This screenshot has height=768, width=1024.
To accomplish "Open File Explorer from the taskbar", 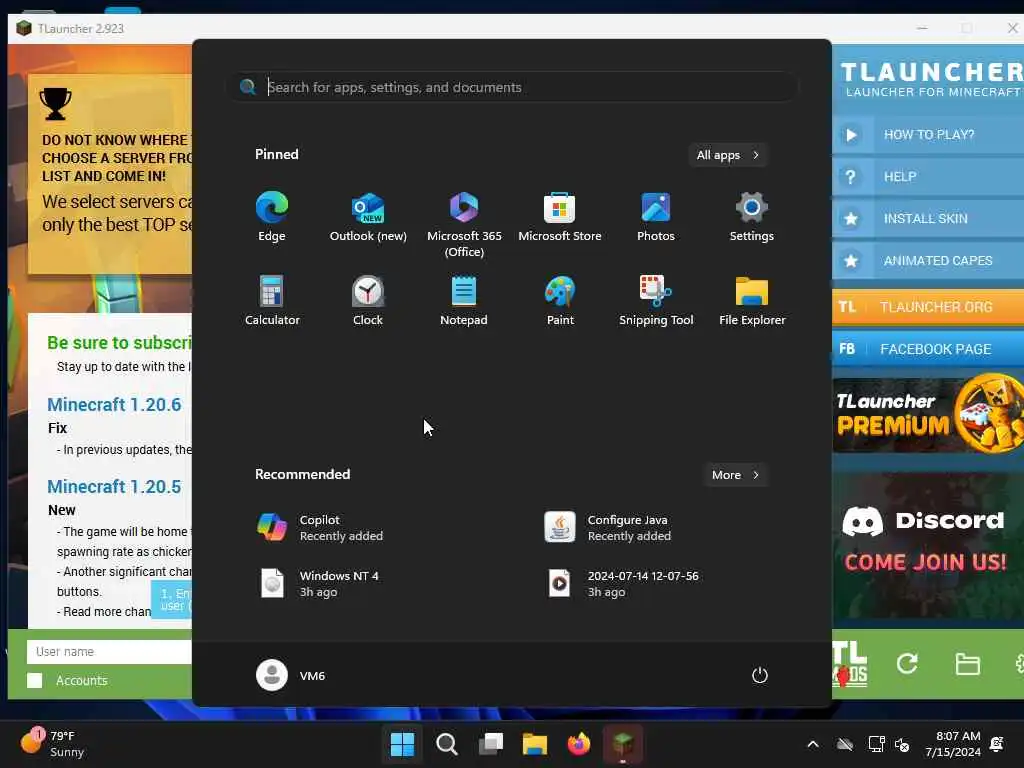I will pyautogui.click(x=534, y=744).
